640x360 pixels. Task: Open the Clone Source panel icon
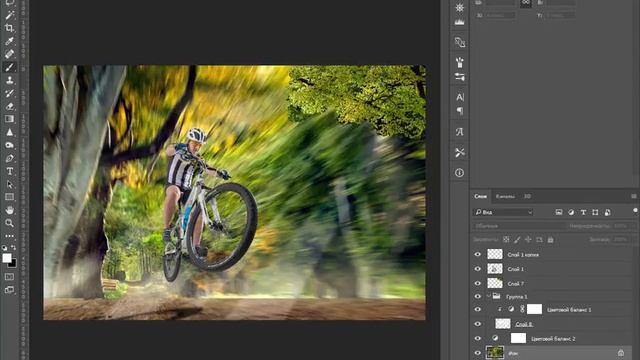[x=460, y=42]
